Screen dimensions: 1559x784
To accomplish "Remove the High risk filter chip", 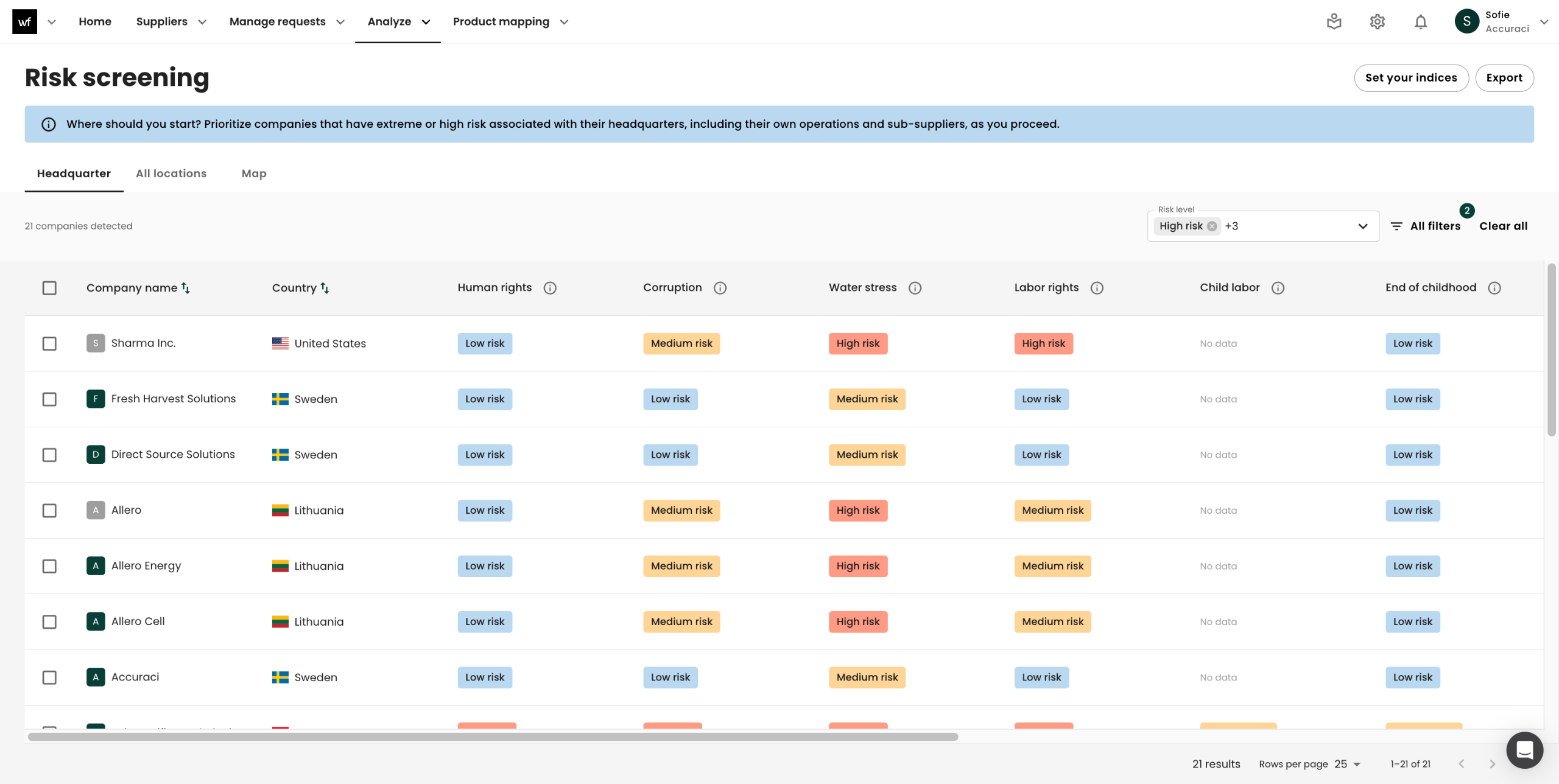I will (1212, 226).
